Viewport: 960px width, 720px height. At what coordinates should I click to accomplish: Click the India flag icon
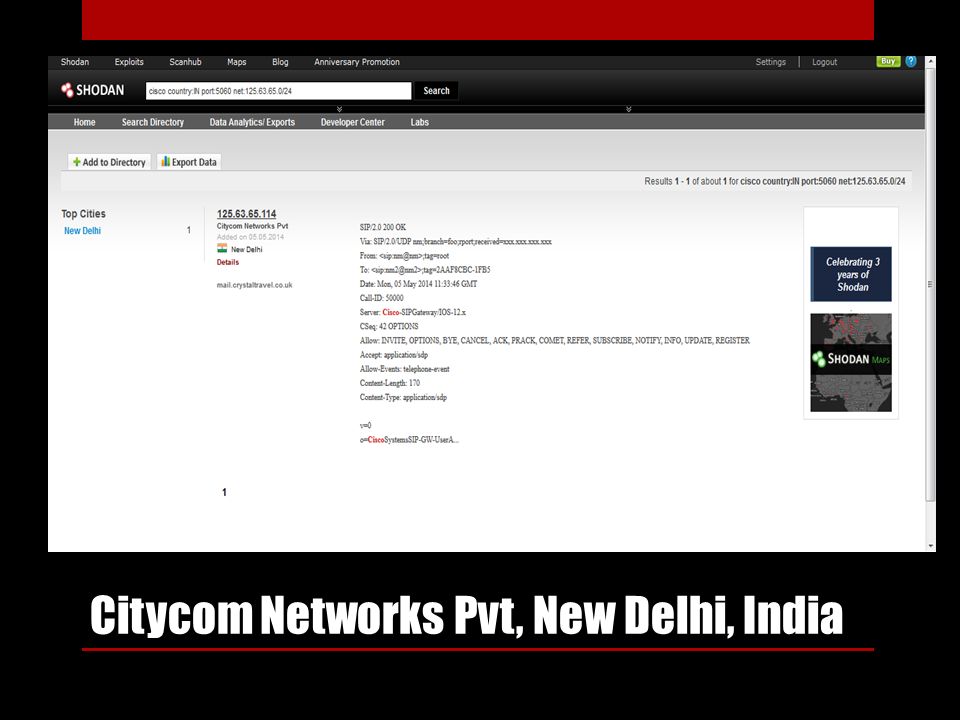[x=222, y=248]
